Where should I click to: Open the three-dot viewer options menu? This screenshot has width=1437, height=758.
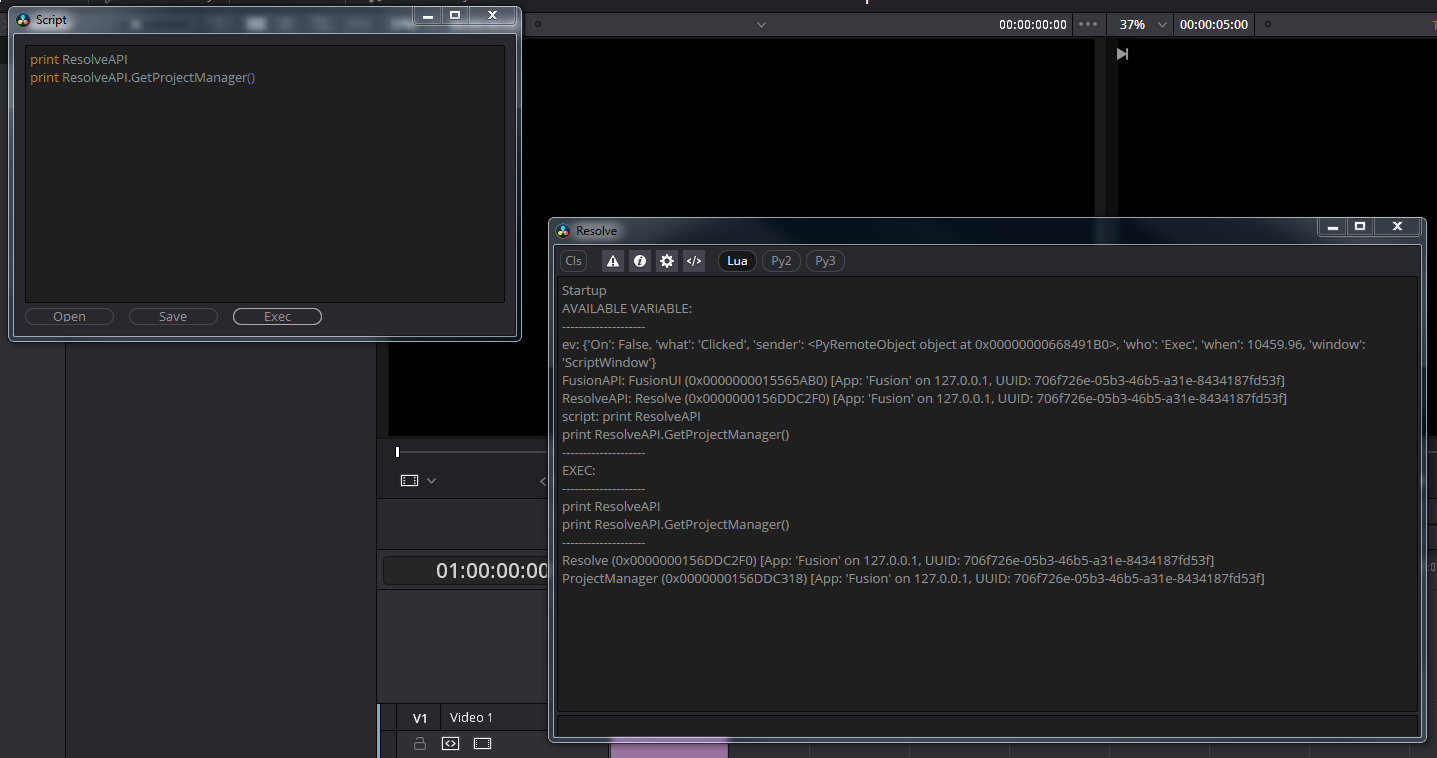[x=1088, y=24]
